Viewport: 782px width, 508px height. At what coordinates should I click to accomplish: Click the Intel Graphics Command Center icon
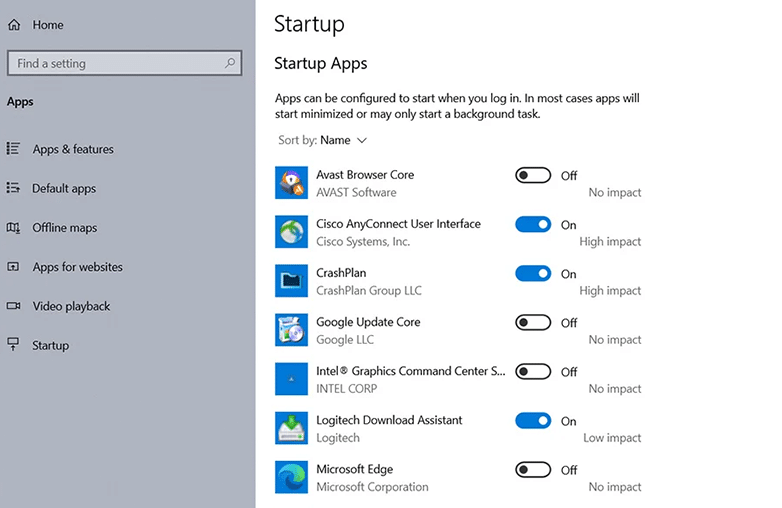(291, 379)
